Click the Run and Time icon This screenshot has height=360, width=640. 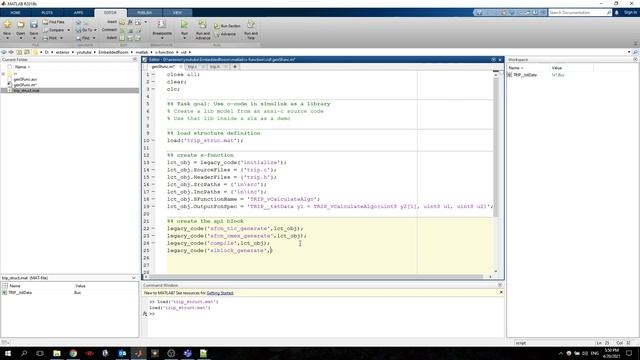[251, 25]
